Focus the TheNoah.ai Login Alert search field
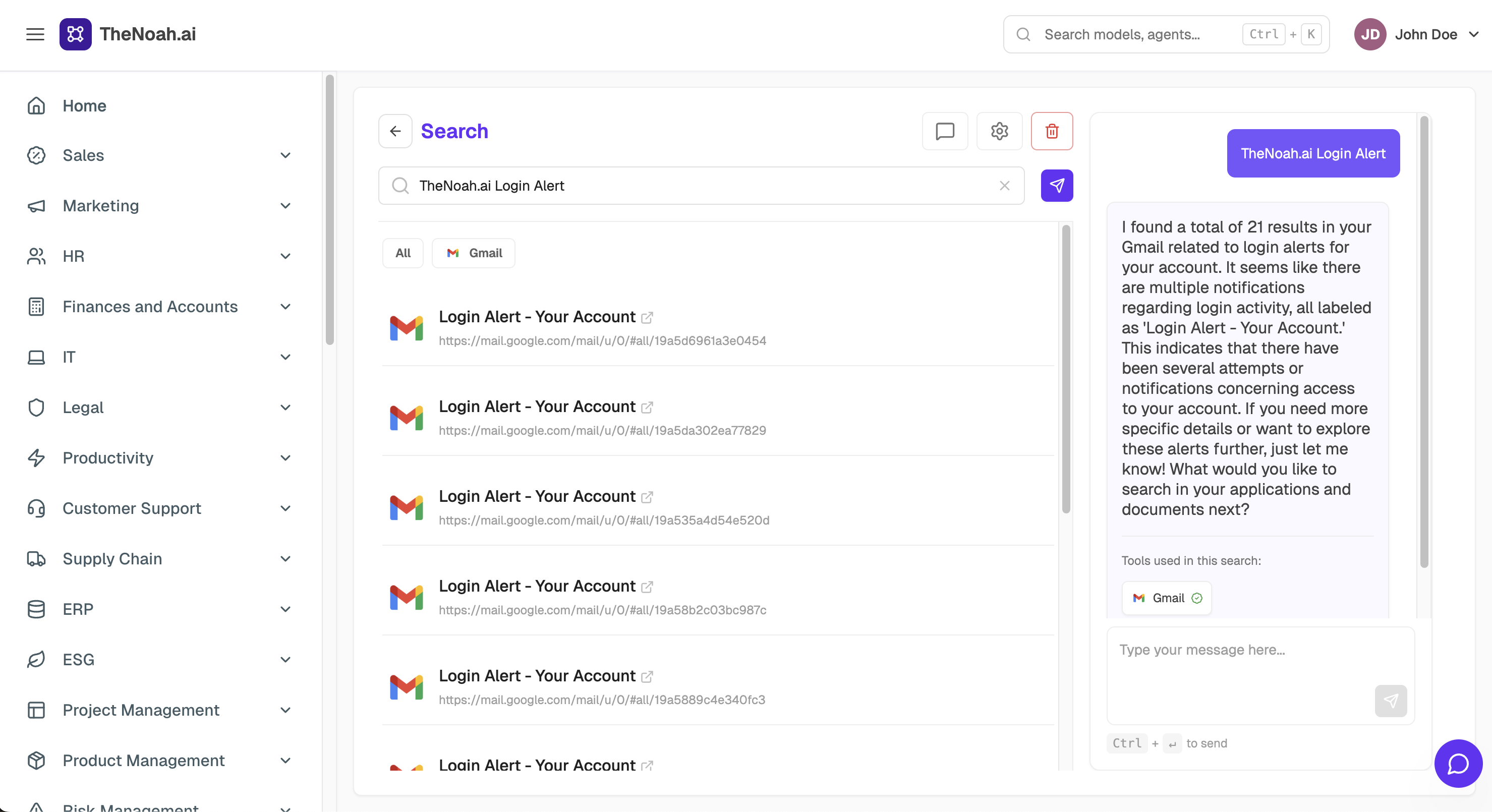The width and height of the screenshot is (1492, 812). coord(701,185)
